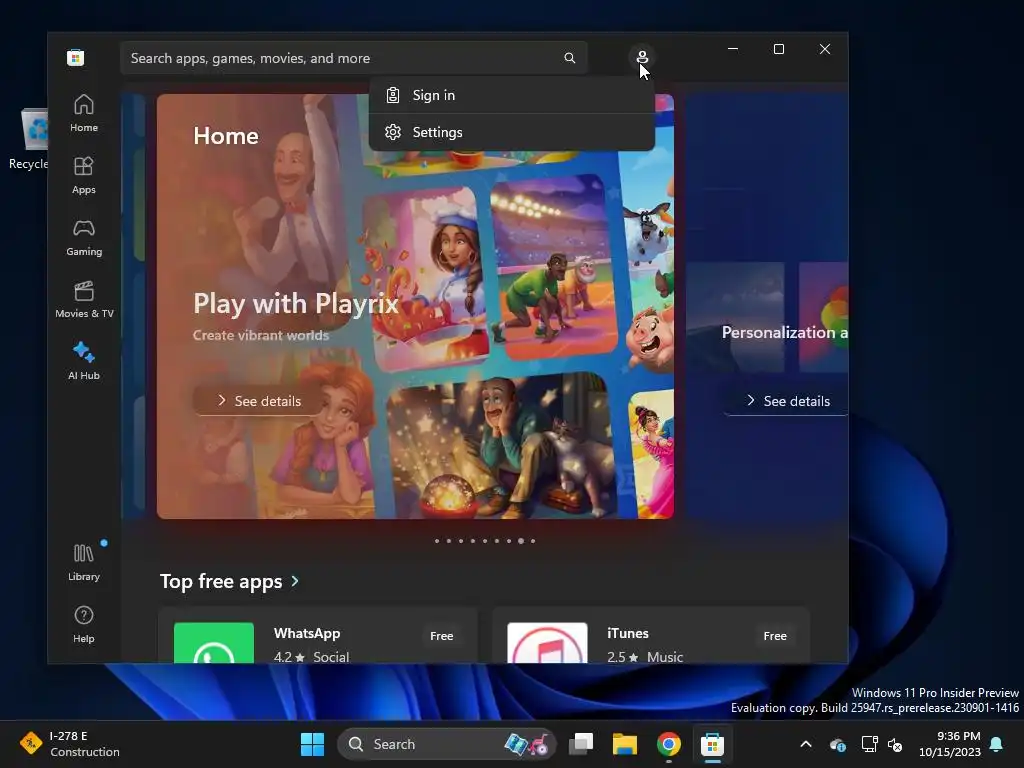Image resolution: width=1024 pixels, height=768 pixels.
Task: Choose Sign in from the profile menu
Action: [x=511, y=95]
